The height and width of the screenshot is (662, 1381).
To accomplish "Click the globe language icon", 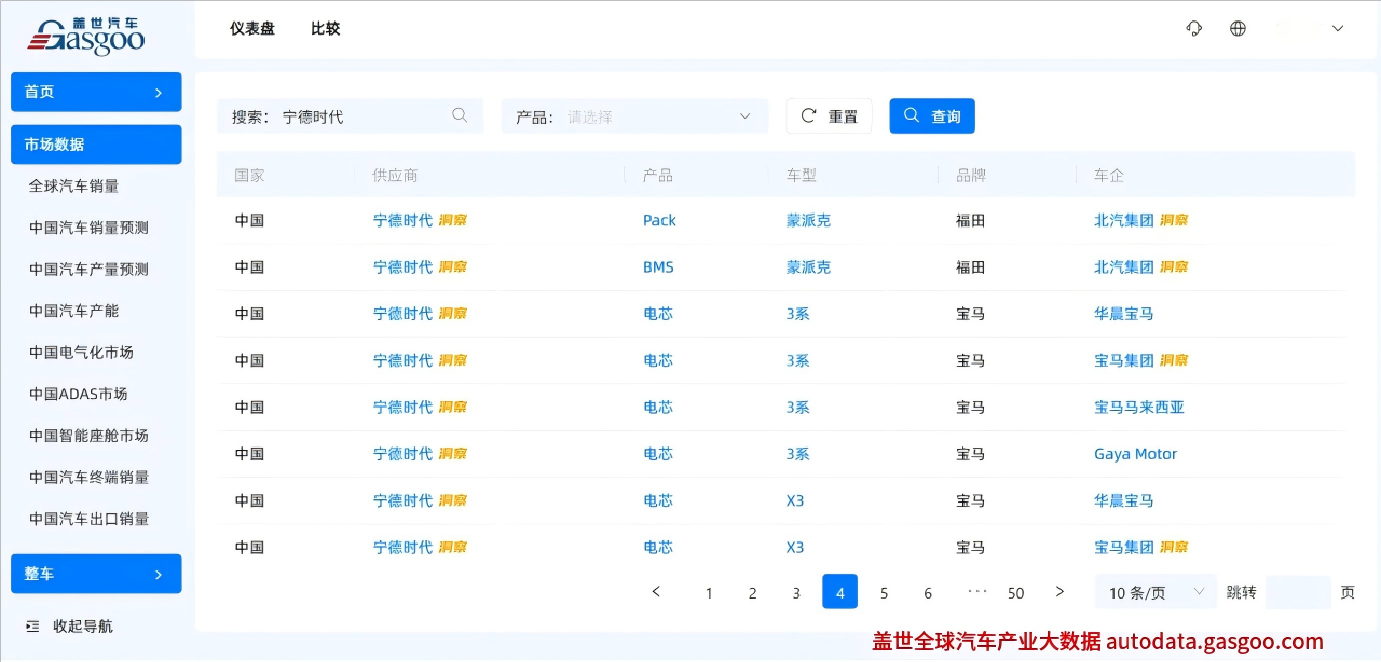I will coord(1238,29).
